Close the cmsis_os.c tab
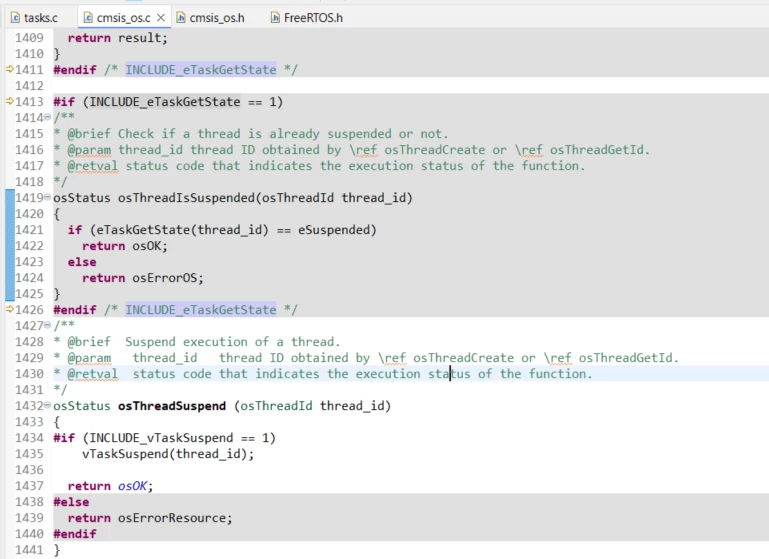769x559 pixels. (x=161, y=18)
